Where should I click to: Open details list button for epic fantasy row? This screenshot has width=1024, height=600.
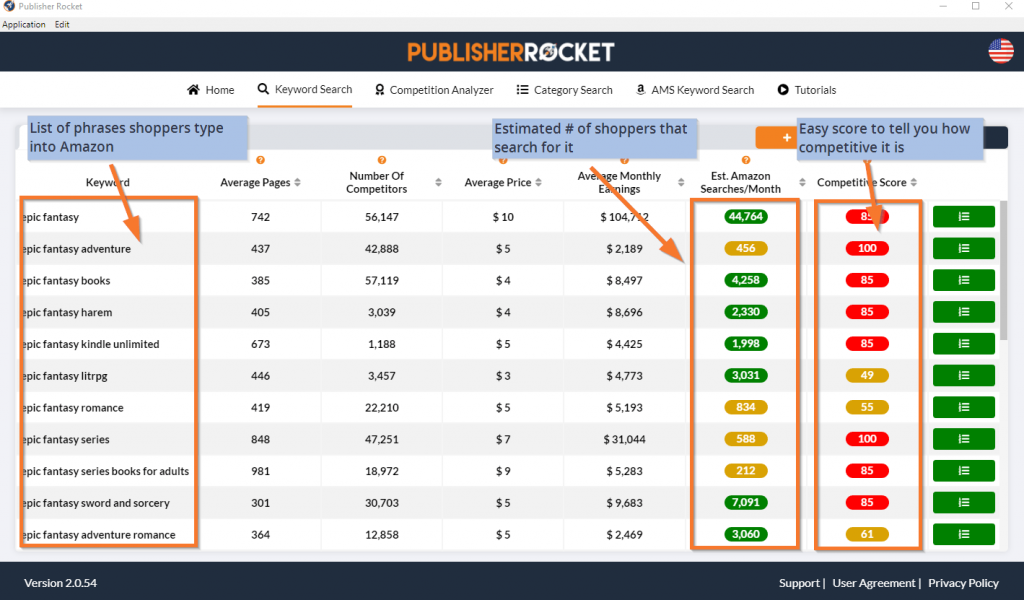coord(963,217)
